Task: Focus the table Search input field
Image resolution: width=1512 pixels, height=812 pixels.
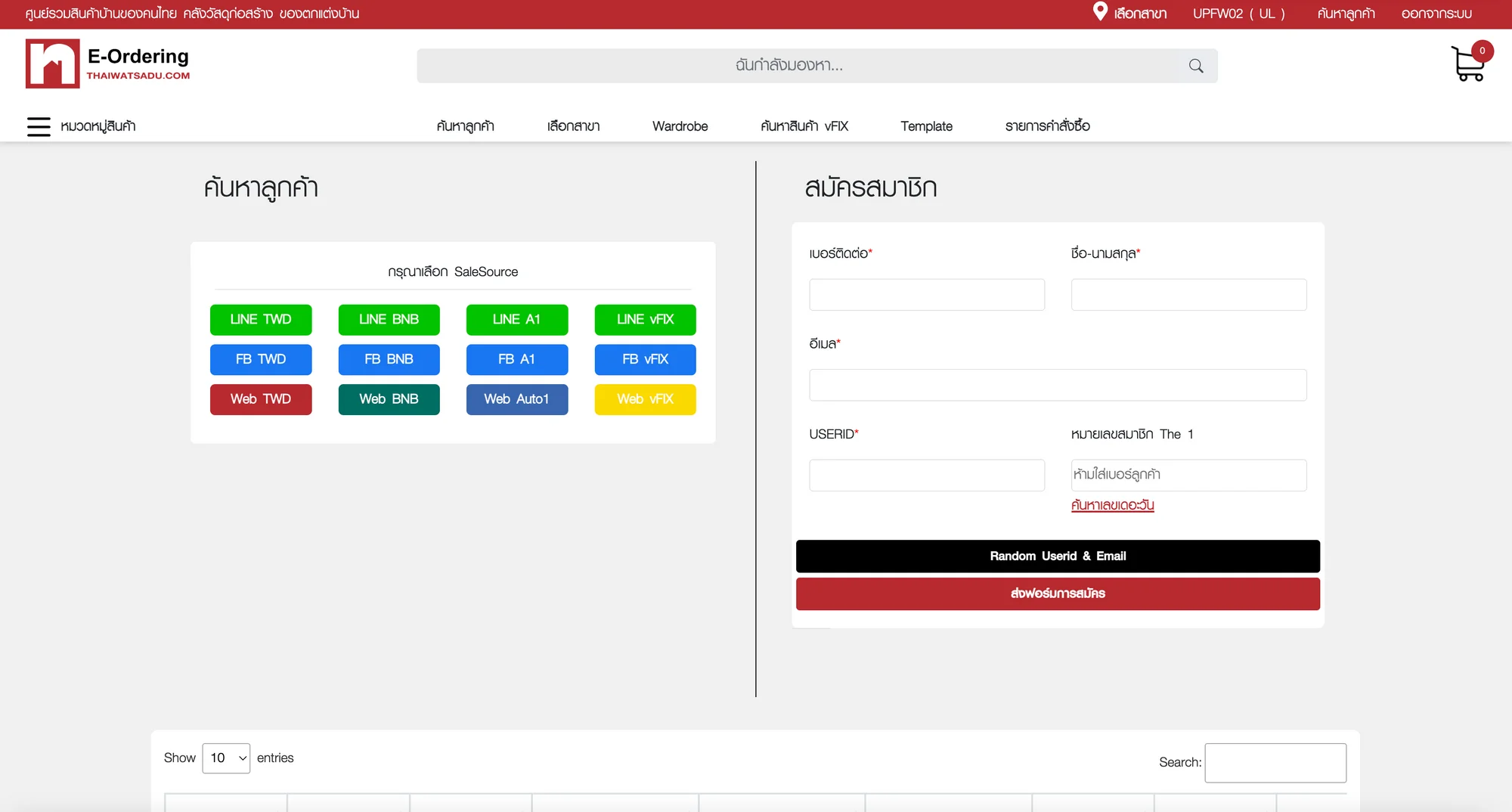Action: pos(1275,763)
